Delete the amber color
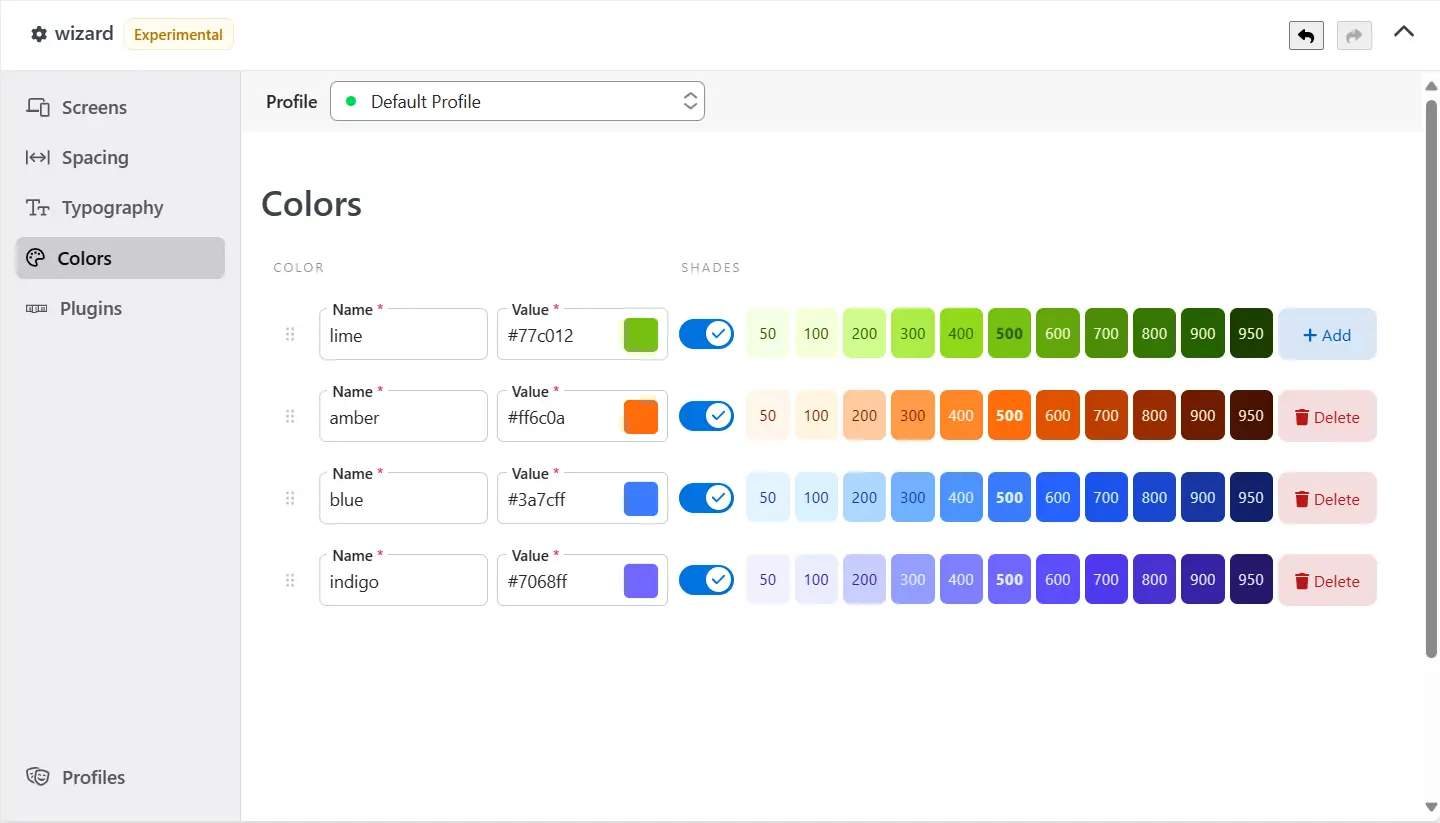This screenshot has width=1440, height=823. (1327, 416)
